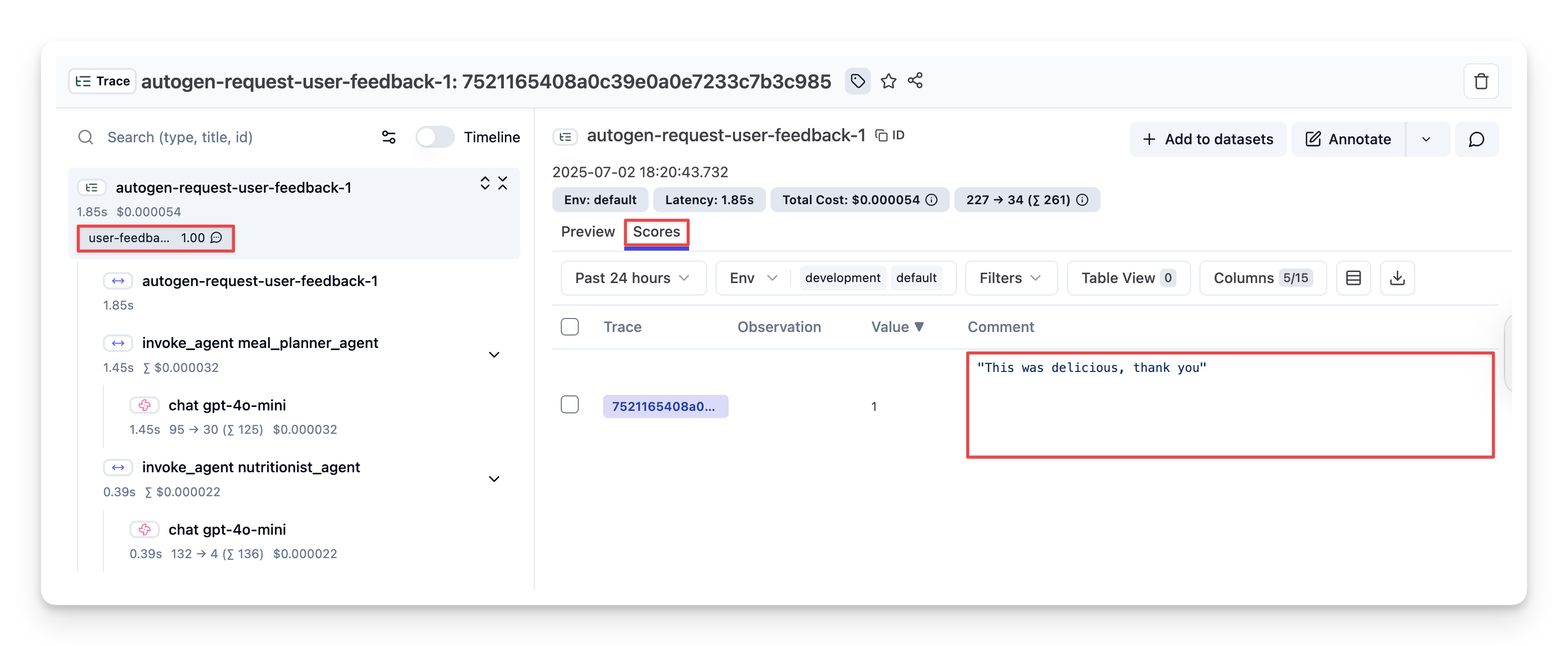Download the scores table

click(x=1397, y=278)
